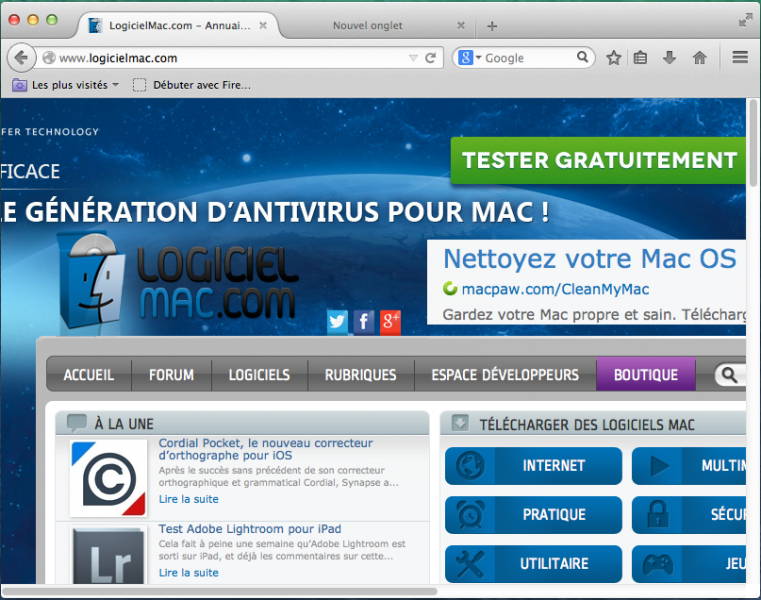761x600 pixels.
Task: Open a new tab with plus button
Action: 492,26
